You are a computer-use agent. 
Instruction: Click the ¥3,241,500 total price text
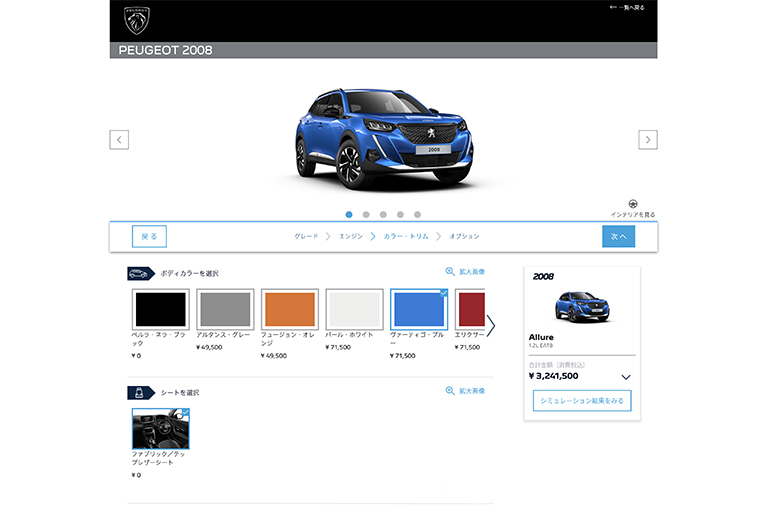(x=553, y=376)
